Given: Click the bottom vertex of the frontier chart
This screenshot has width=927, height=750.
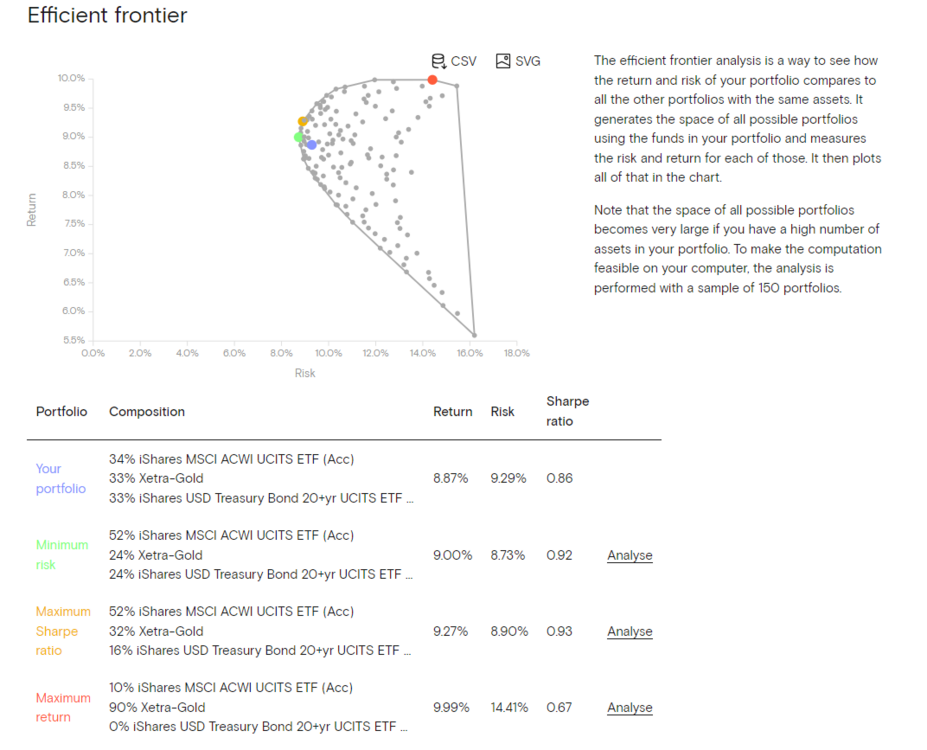Looking at the screenshot, I should (475, 336).
